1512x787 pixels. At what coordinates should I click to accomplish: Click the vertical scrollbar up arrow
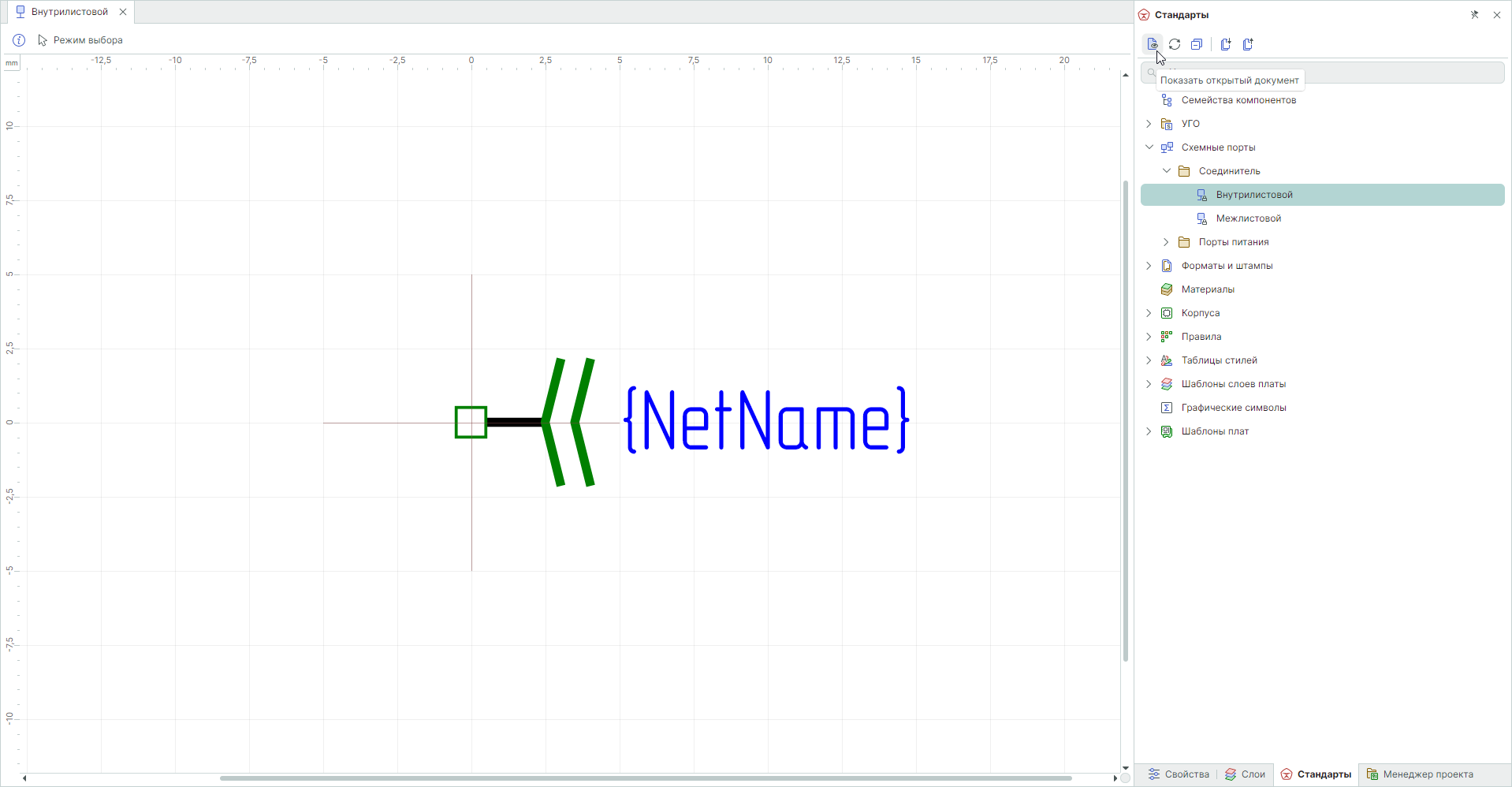[x=1126, y=75]
